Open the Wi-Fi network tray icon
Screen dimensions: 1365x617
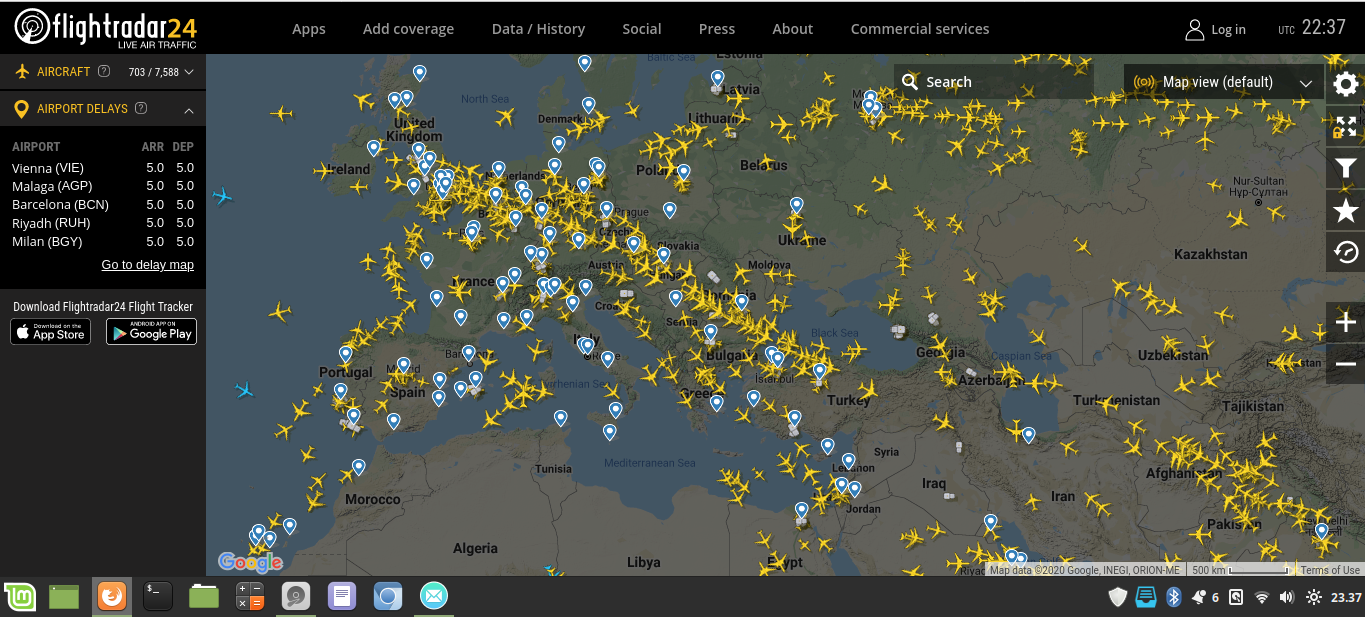1262,597
